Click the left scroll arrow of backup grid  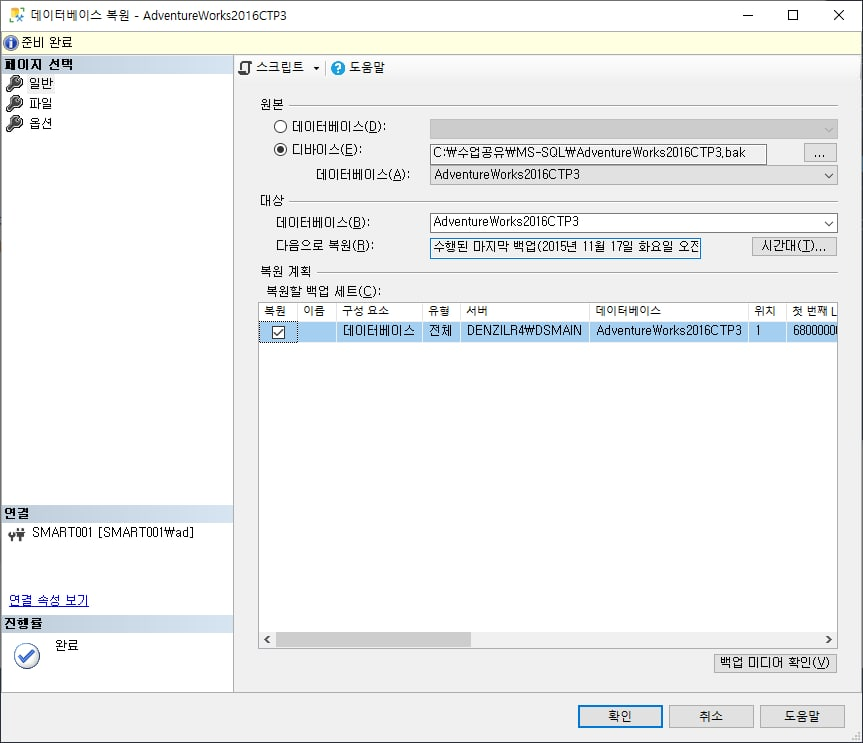[x=267, y=640]
